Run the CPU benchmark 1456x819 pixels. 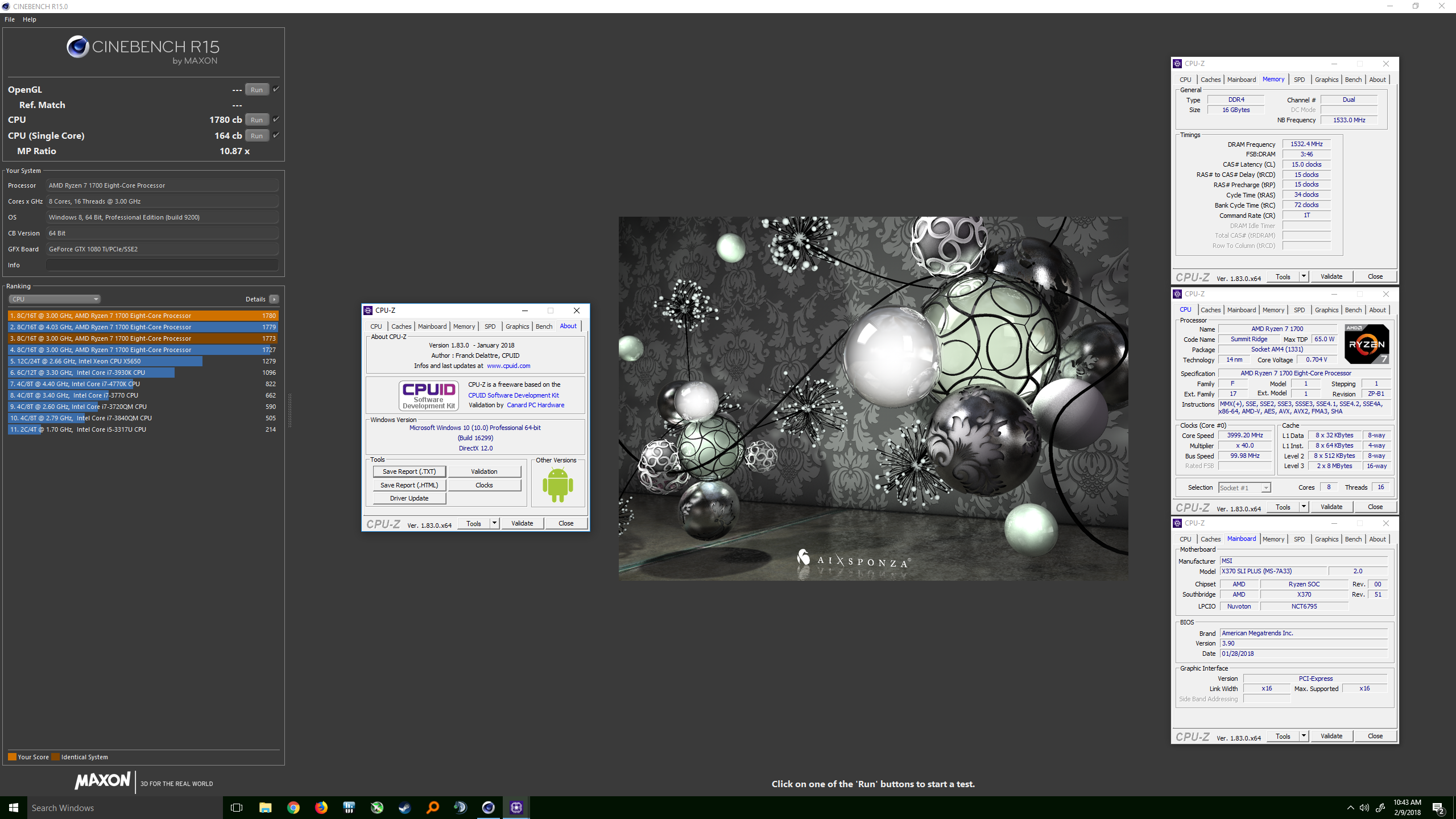click(x=257, y=119)
